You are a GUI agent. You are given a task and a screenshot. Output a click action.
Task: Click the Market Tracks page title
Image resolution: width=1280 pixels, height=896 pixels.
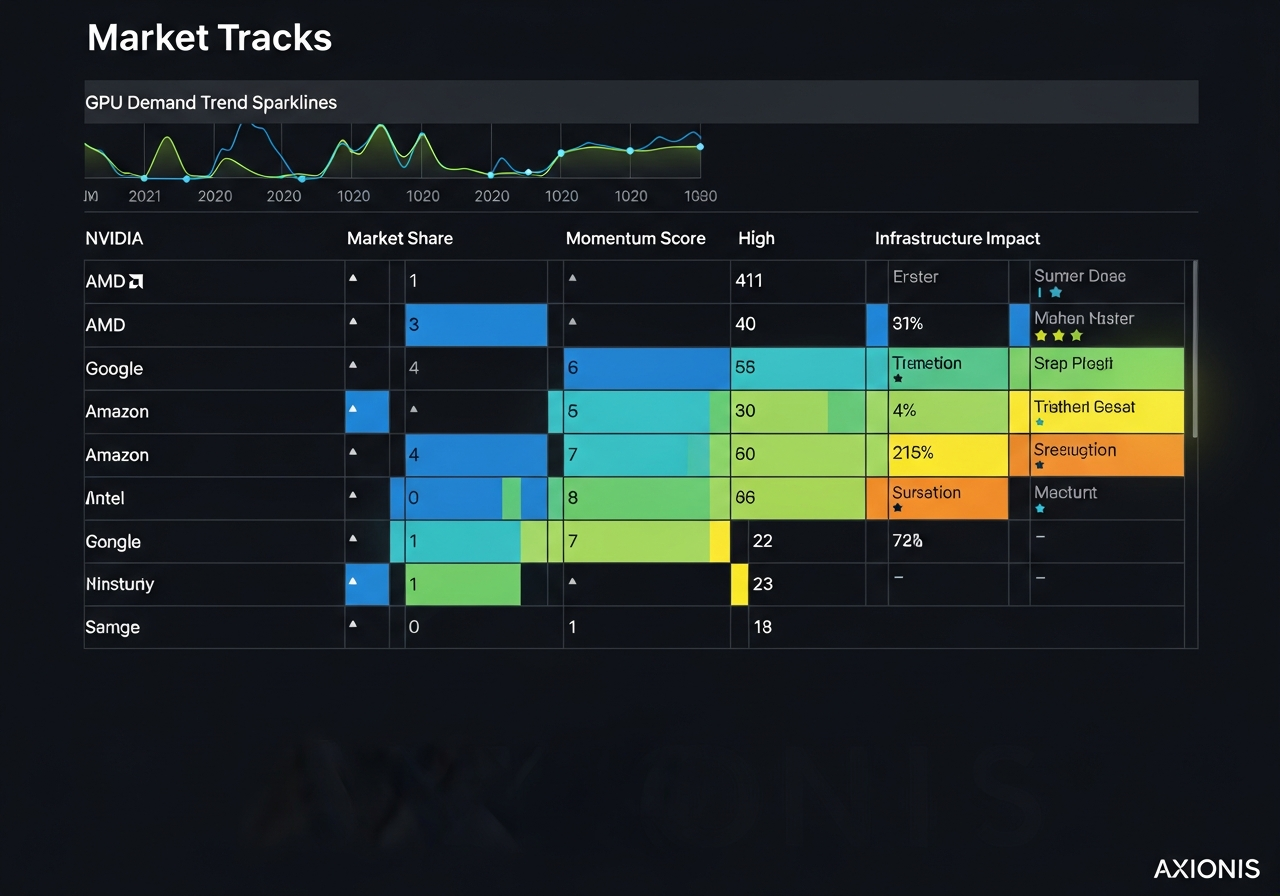[209, 37]
